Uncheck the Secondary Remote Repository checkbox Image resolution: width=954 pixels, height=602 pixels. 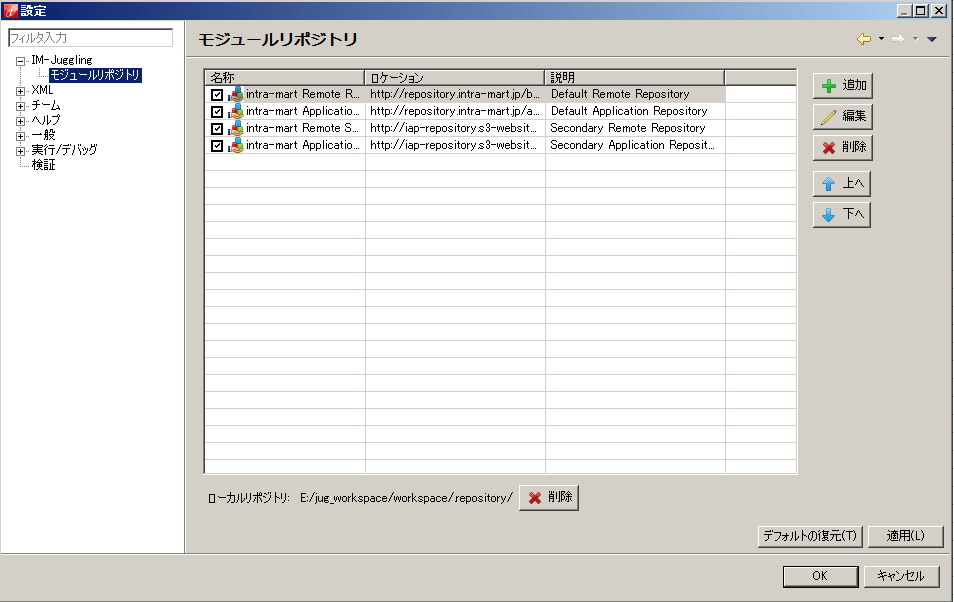point(217,129)
